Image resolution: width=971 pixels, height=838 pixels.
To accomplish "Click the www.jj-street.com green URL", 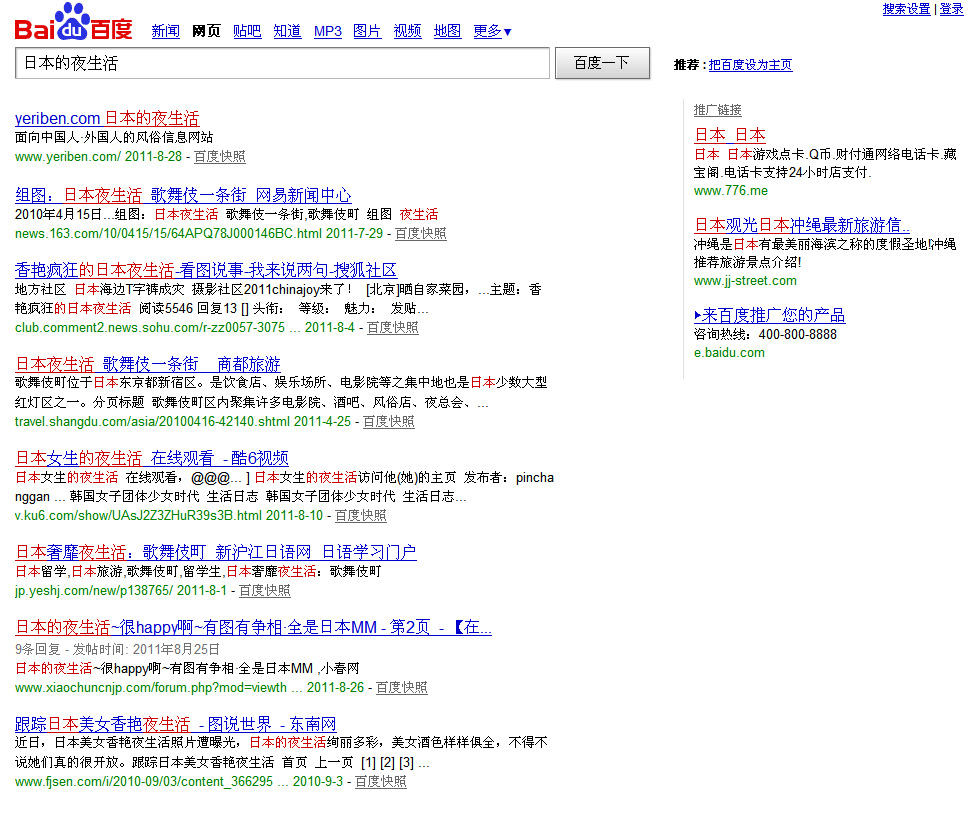I will click(745, 281).
